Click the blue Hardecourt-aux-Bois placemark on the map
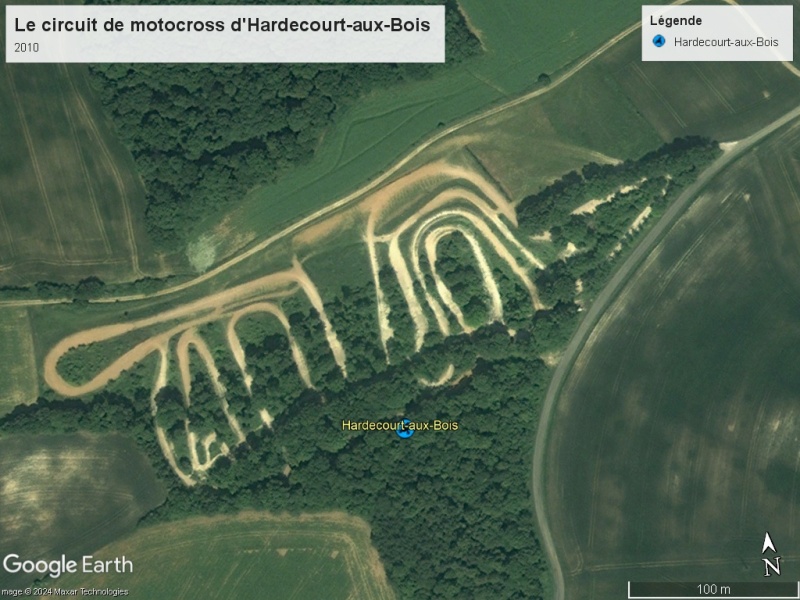 [x=405, y=429]
